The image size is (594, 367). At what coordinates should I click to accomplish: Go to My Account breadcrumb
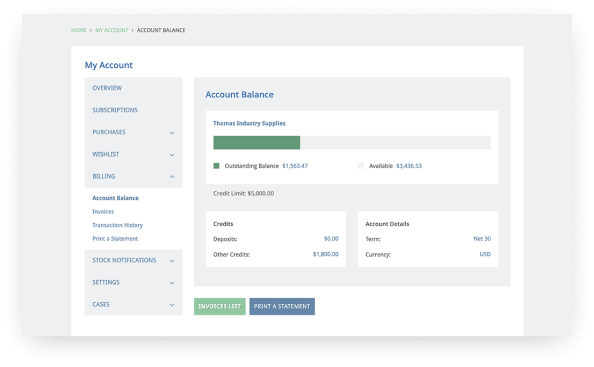tap(112, 30)
